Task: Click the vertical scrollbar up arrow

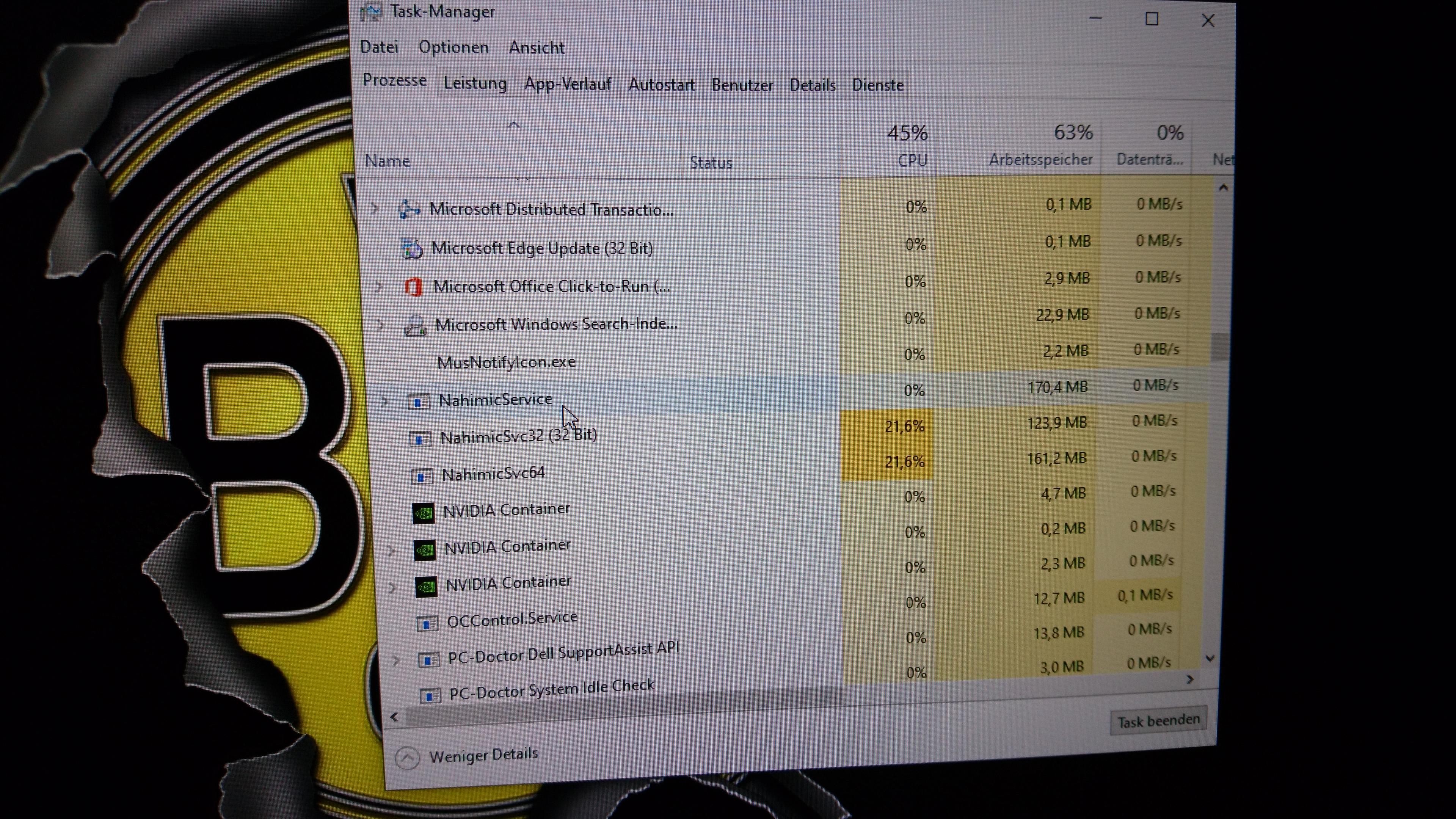Action: point(1223,187)
